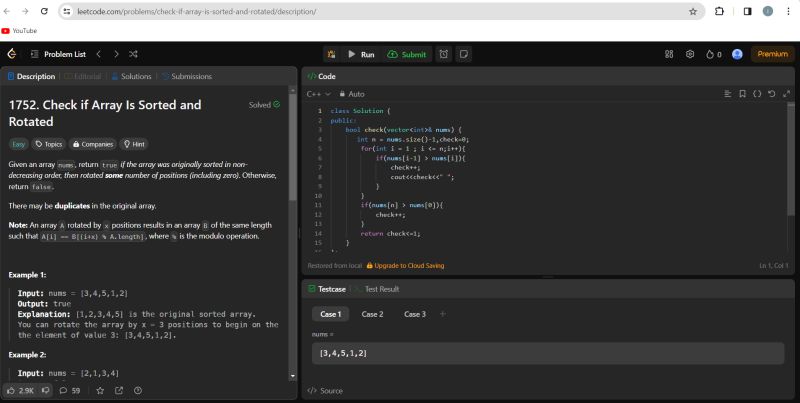Expand the Topics tag
This screenshot has height=403, width=800.
point(48,144)
